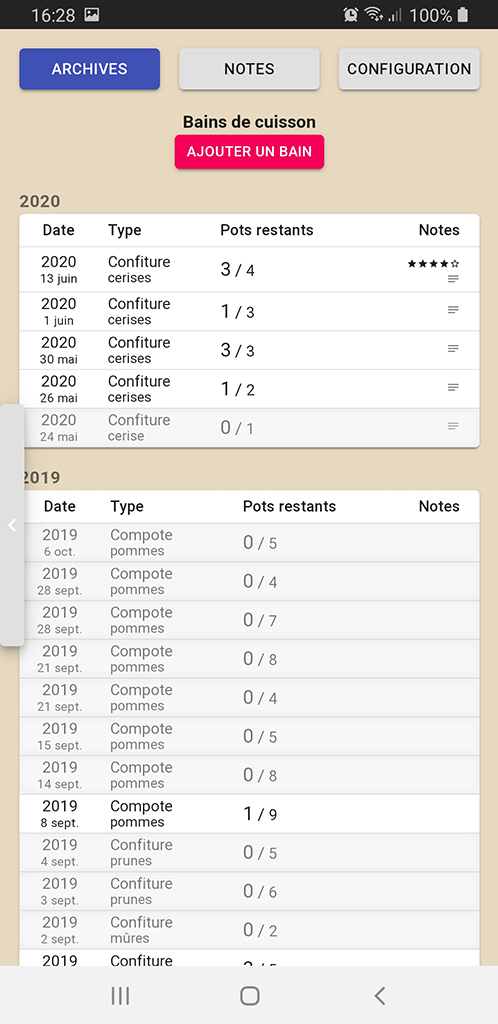Open note icon for 30 mai row
The height and width of the screenshot is (1024, 498).
(453, 349)
